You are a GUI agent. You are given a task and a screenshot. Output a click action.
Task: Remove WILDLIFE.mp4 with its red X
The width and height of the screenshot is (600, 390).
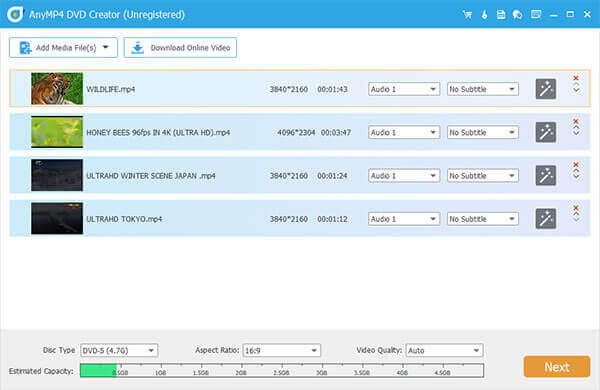pos(576,78)
